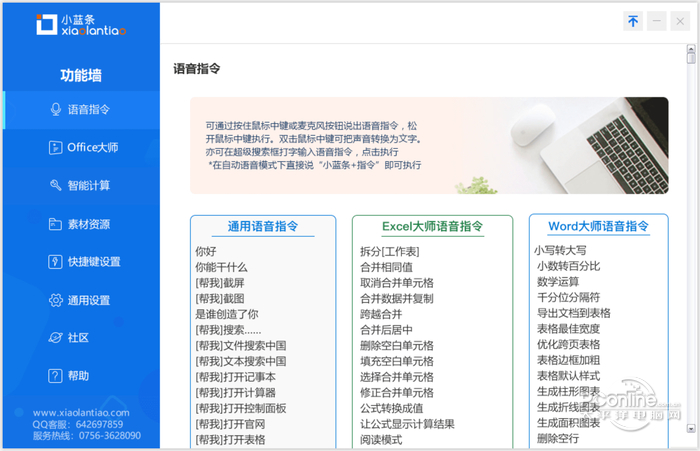
Task: Click the 社区 planet icon
Action: point(55,338)
